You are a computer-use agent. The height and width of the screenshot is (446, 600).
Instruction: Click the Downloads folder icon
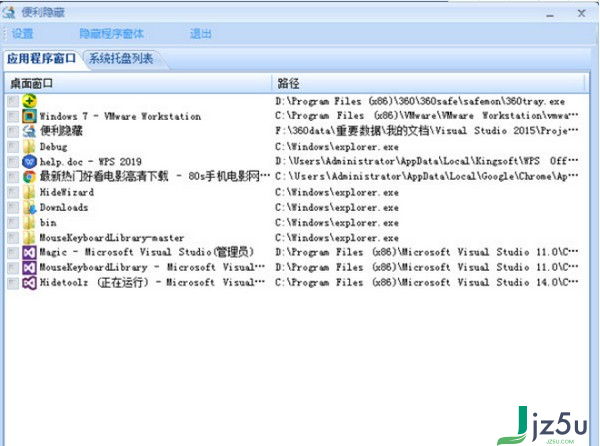29,207
